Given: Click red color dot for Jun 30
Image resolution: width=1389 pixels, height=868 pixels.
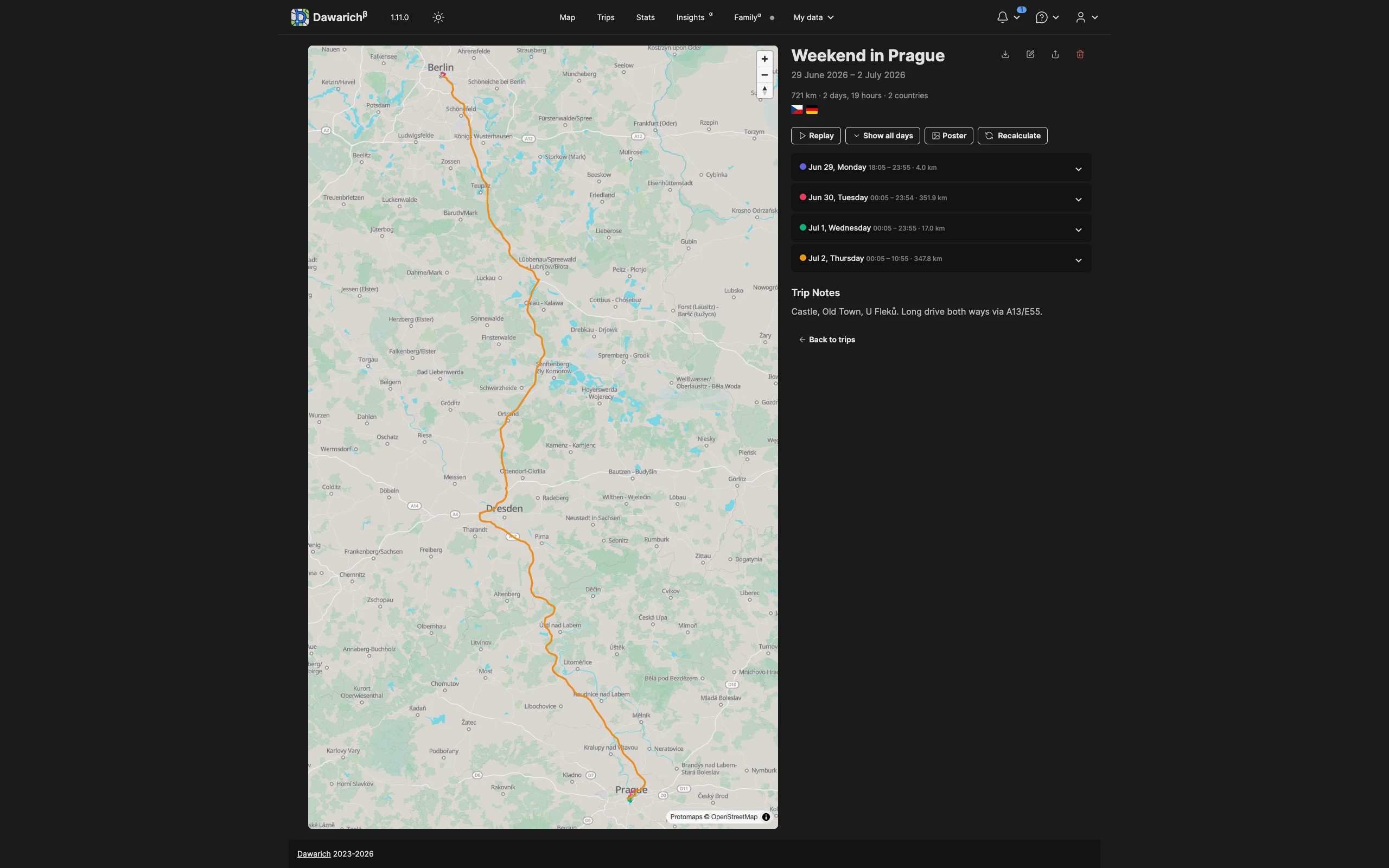Looking at the screenshot, I should (803, 197).
